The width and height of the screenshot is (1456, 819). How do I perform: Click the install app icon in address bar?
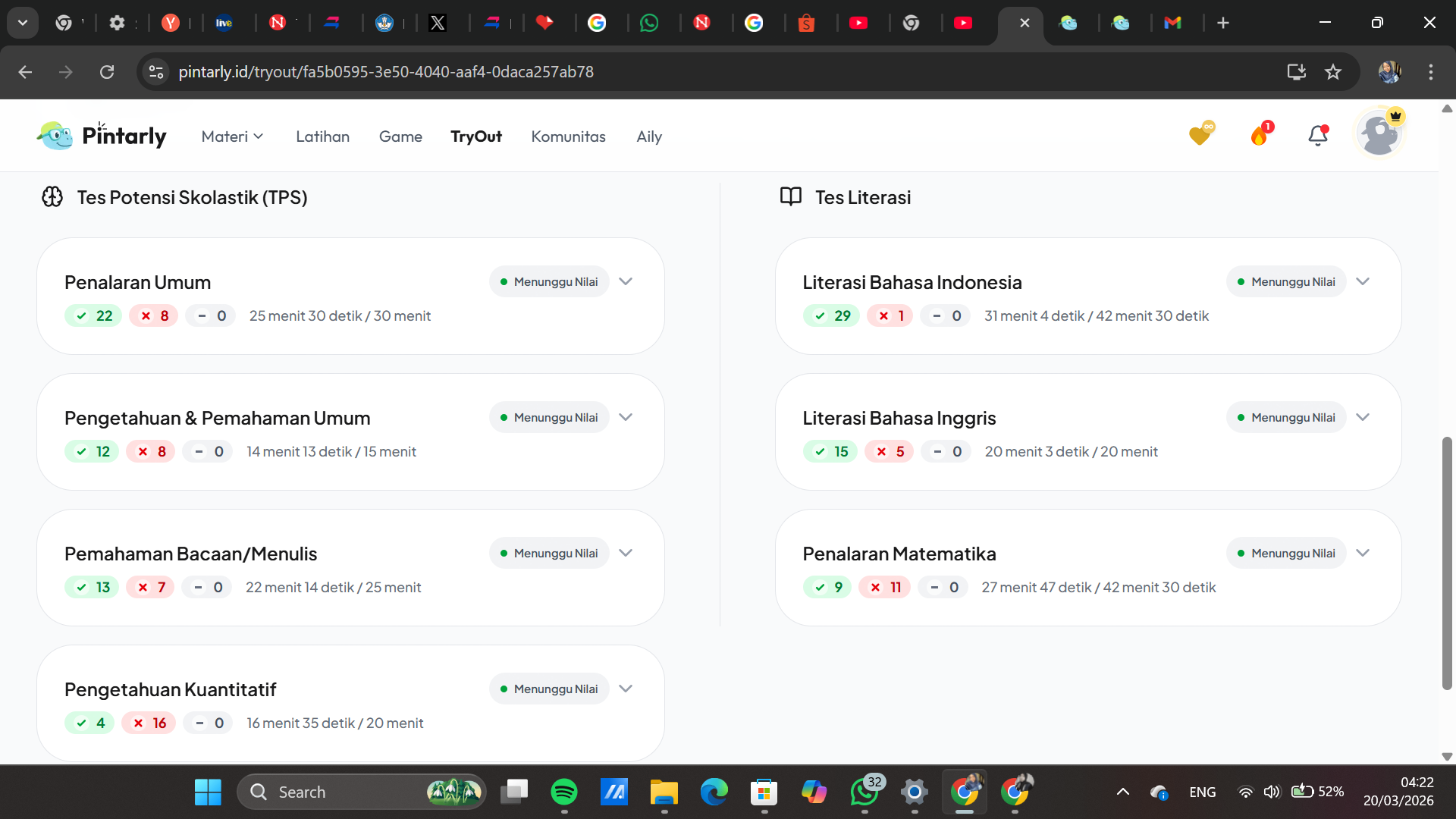tap(1296, 72)
